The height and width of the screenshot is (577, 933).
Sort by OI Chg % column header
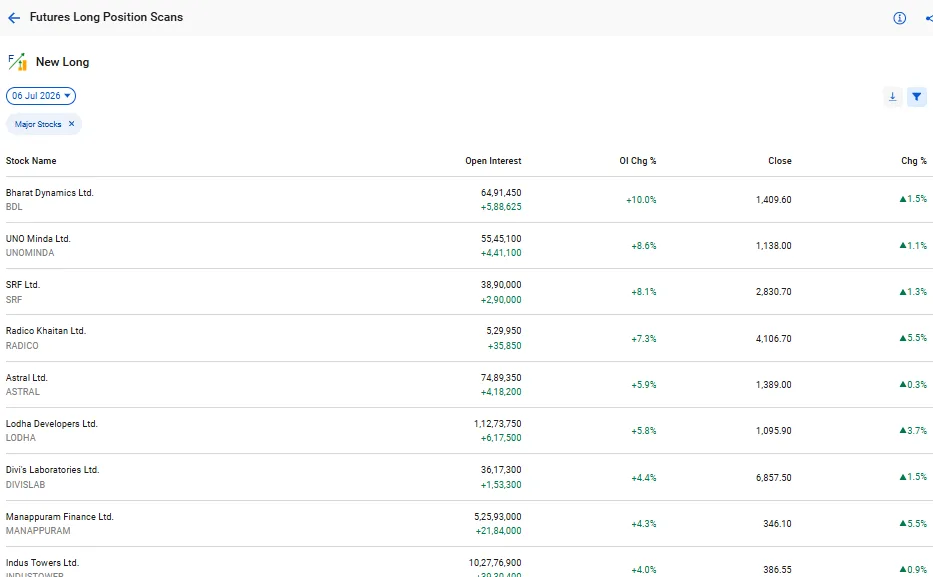637,161
